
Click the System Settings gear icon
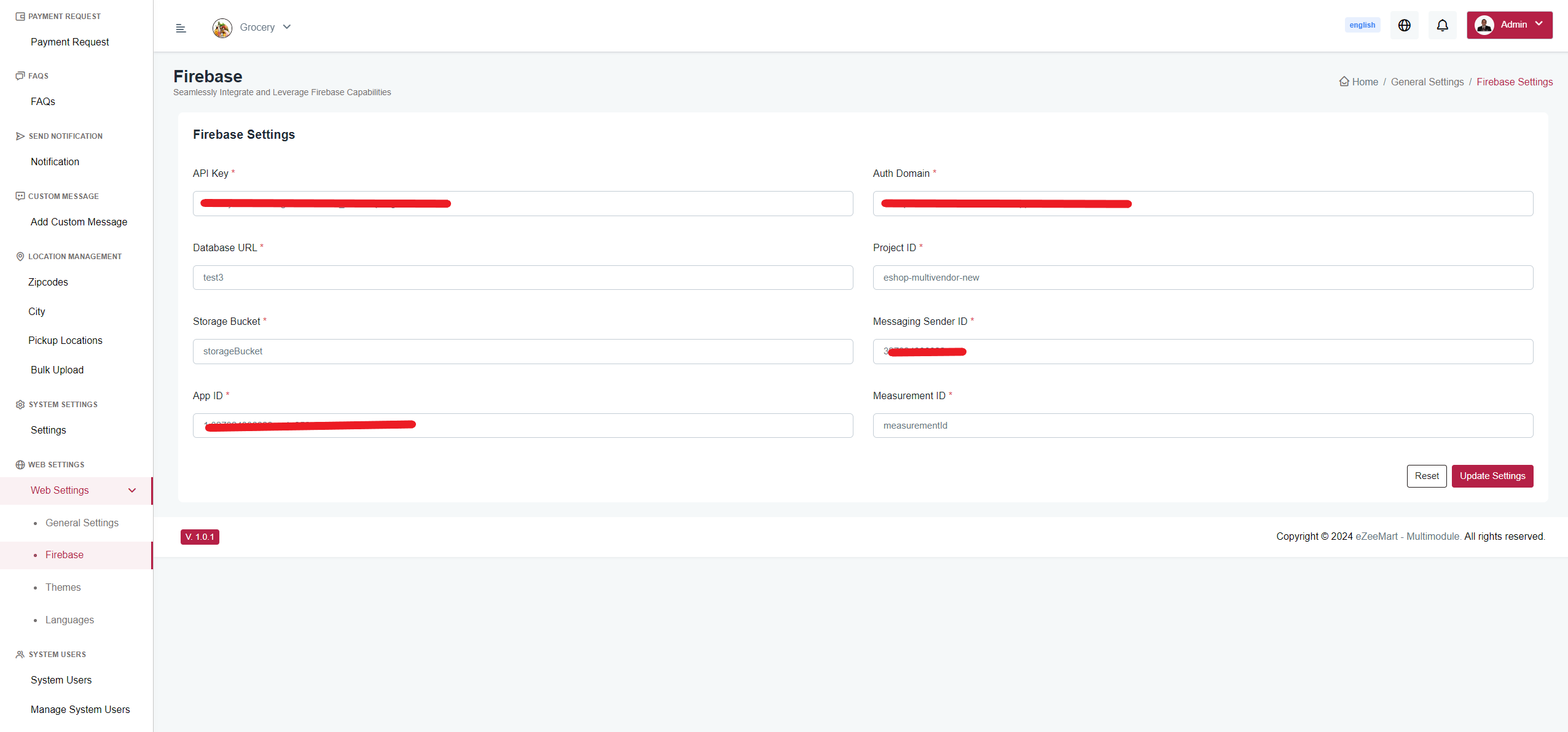pyautogui.click(x=20, y=405)
